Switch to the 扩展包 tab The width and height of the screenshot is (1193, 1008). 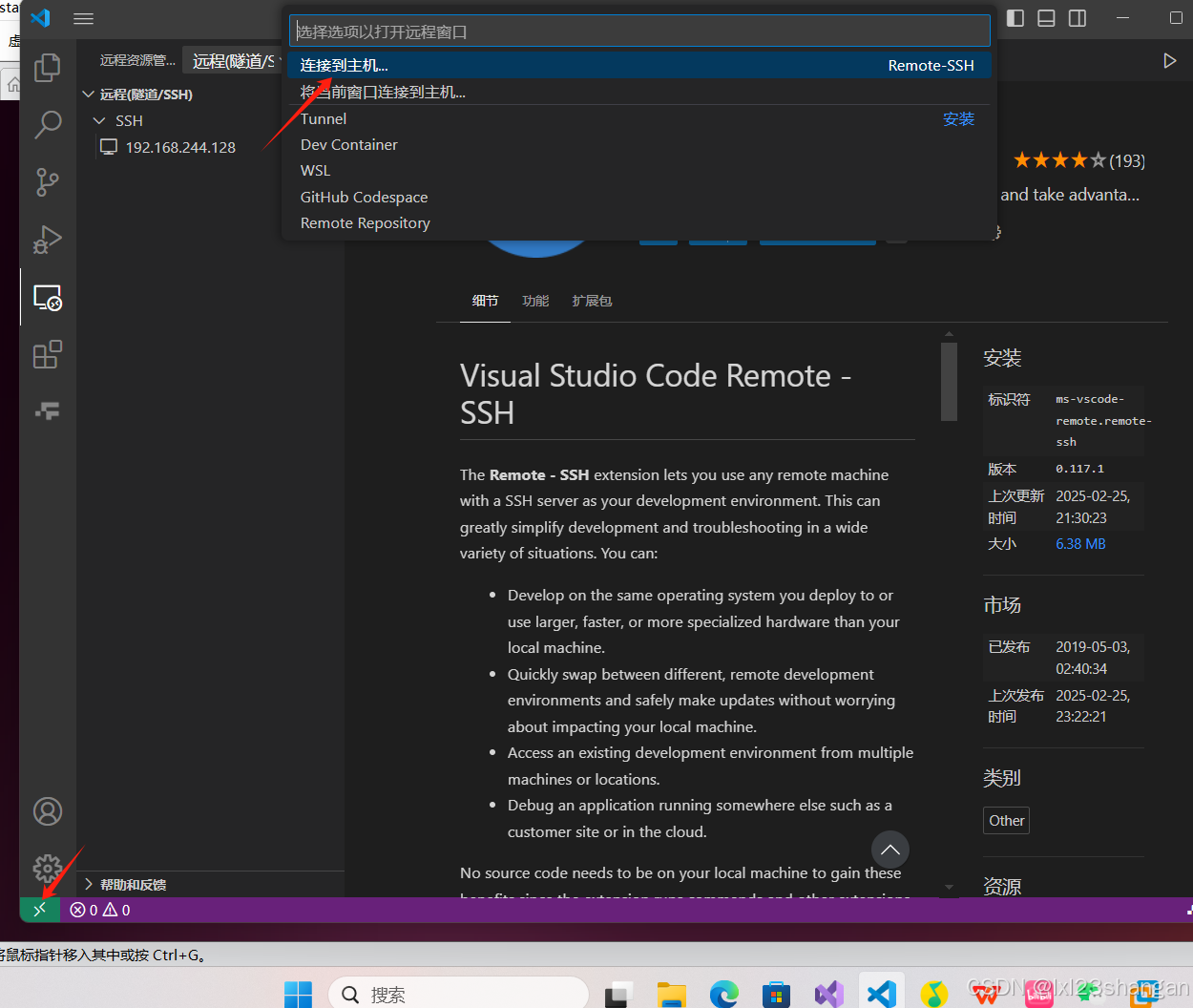click(x=592, y=301)
